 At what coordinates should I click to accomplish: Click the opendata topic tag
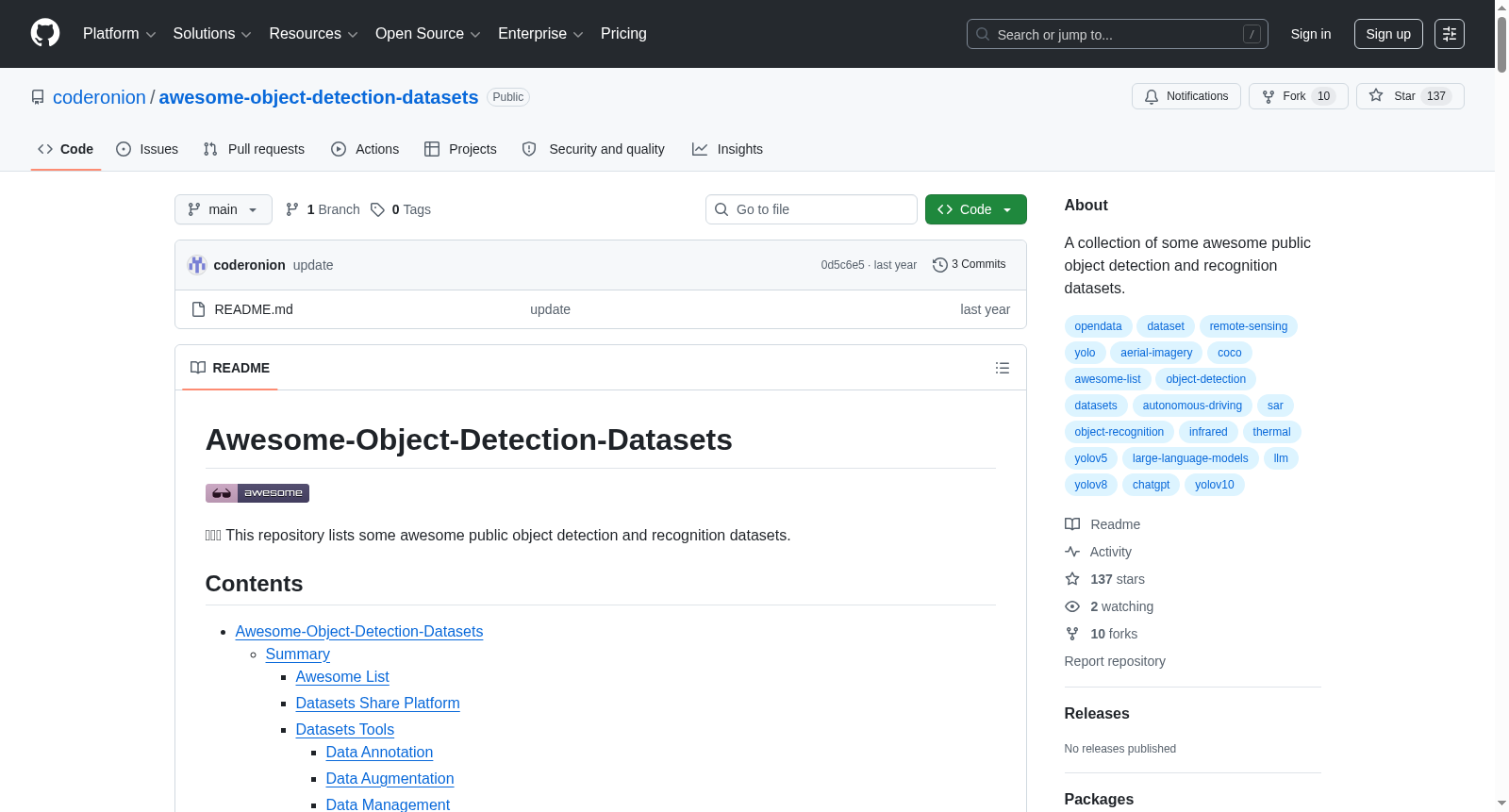click(x=1098, y=326)
